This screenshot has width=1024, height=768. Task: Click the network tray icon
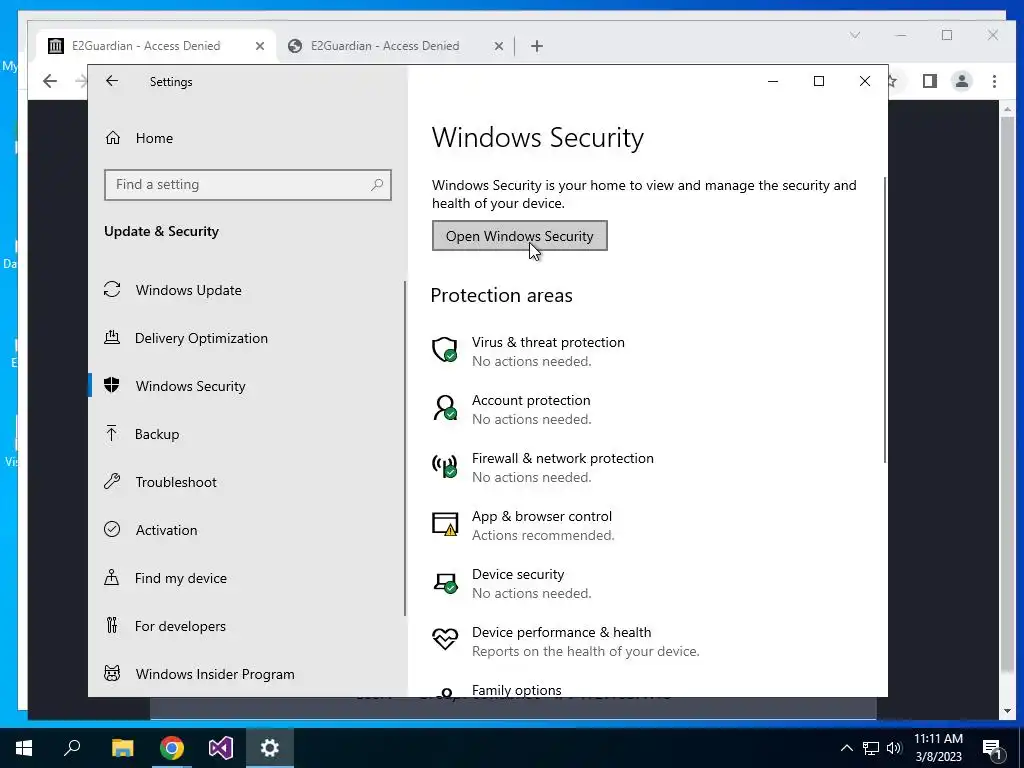(871, 748)
